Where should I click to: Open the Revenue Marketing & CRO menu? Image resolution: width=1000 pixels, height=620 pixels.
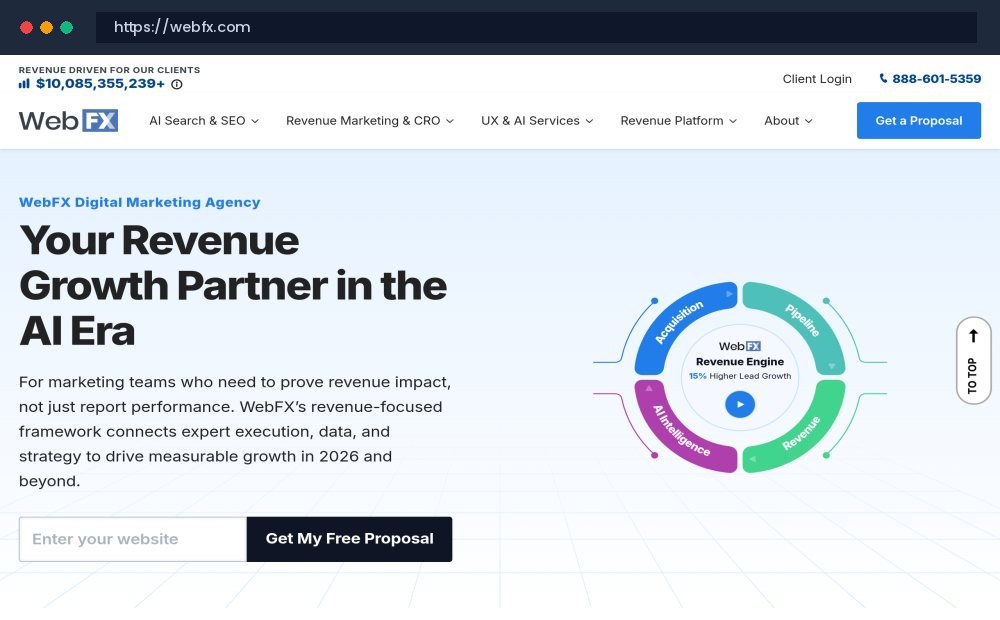pyautogui.click(x=370, y=121)
